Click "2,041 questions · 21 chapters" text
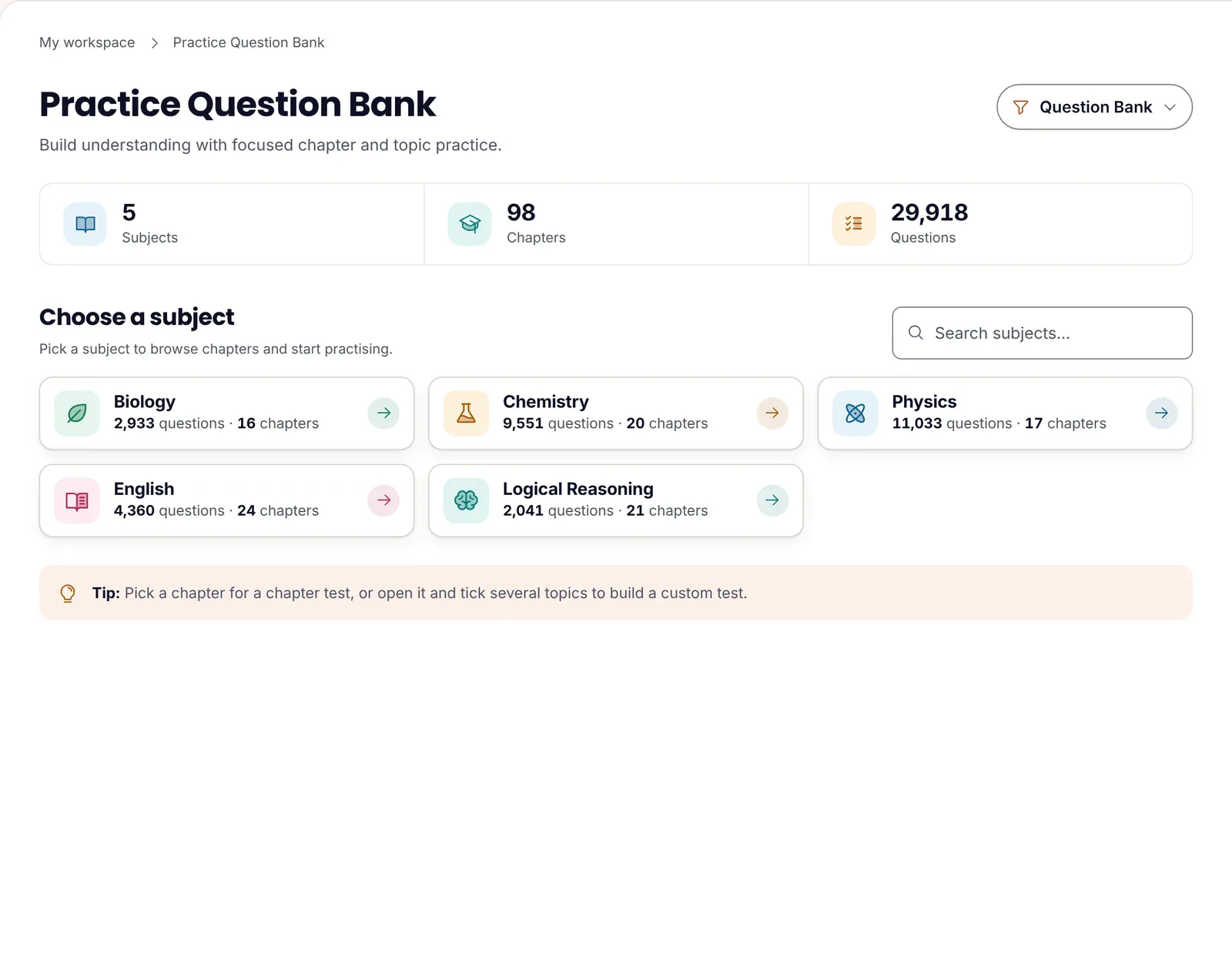Screen dimensions: 1232x953 [605, 510]
